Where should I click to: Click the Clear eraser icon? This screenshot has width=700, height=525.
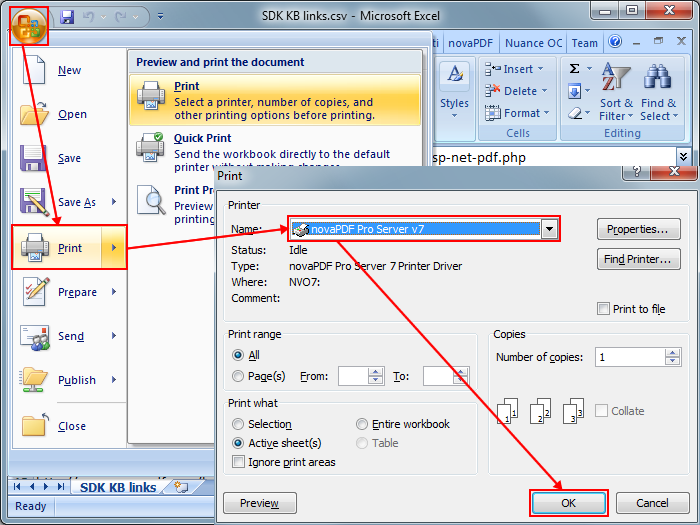[575, 113]
